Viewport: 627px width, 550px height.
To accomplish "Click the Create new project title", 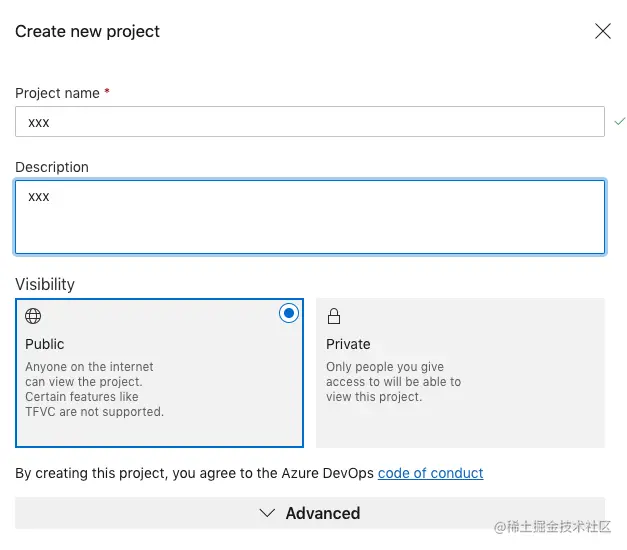I will [88, 31].
